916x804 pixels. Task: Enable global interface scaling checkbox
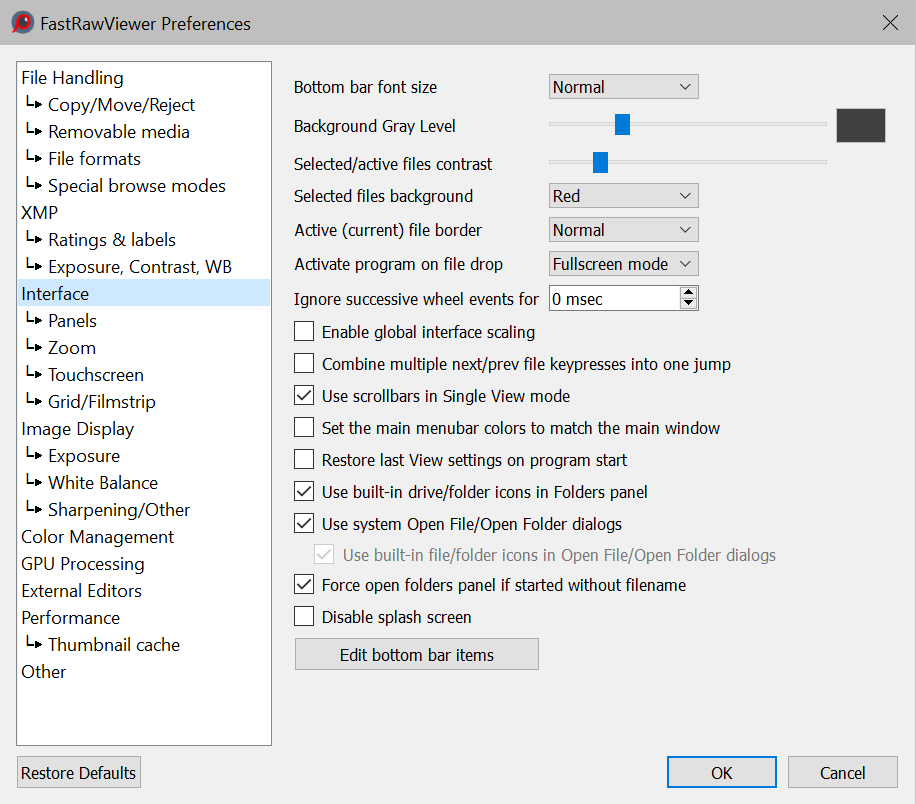(304, 332)
